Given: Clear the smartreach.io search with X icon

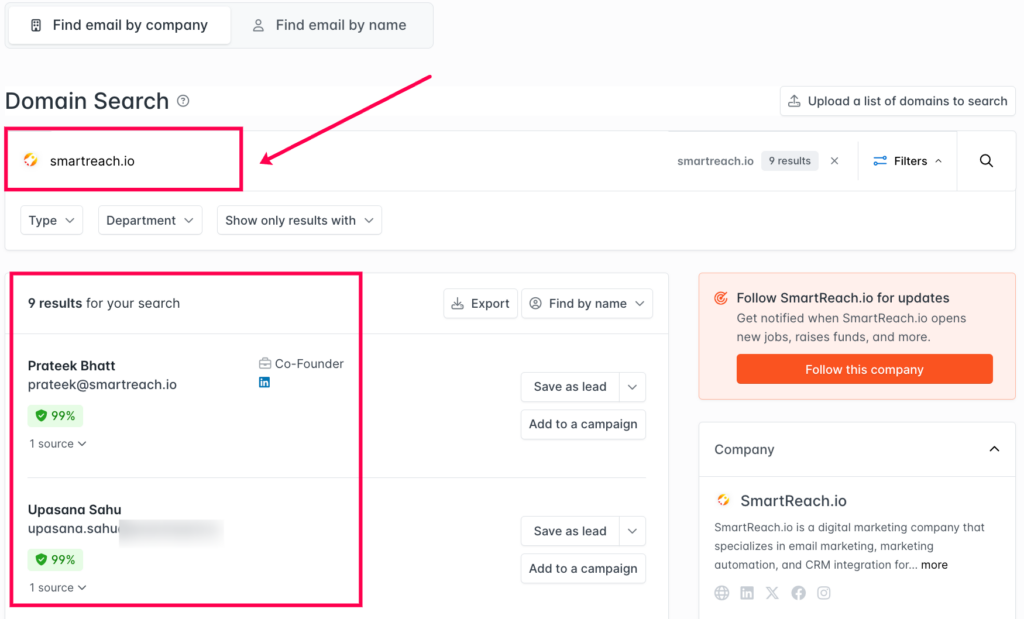Looking at the screenshot, I should point(834,161).
